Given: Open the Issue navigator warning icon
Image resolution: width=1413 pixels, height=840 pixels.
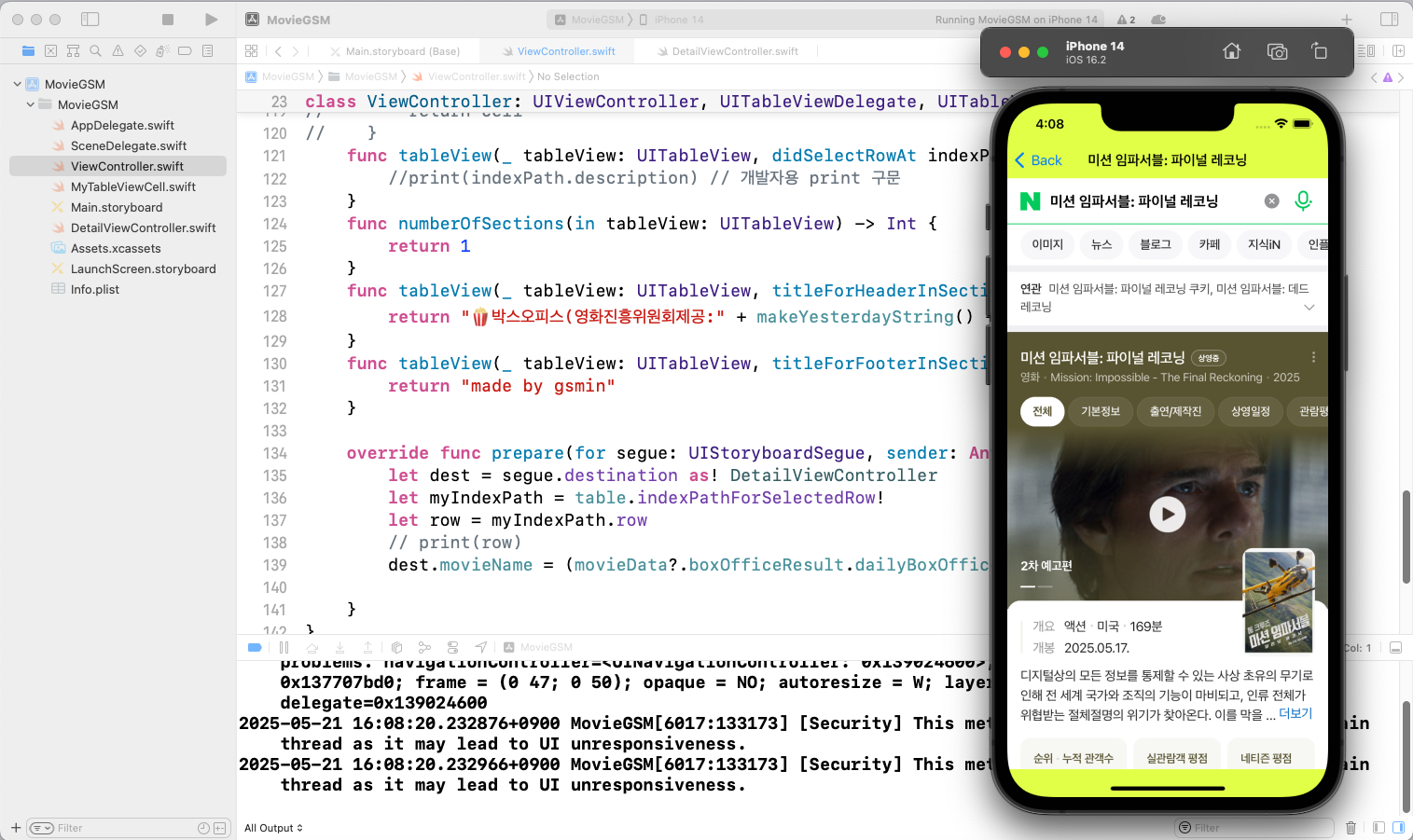Looking at the screenshot, I should (118, 51).
